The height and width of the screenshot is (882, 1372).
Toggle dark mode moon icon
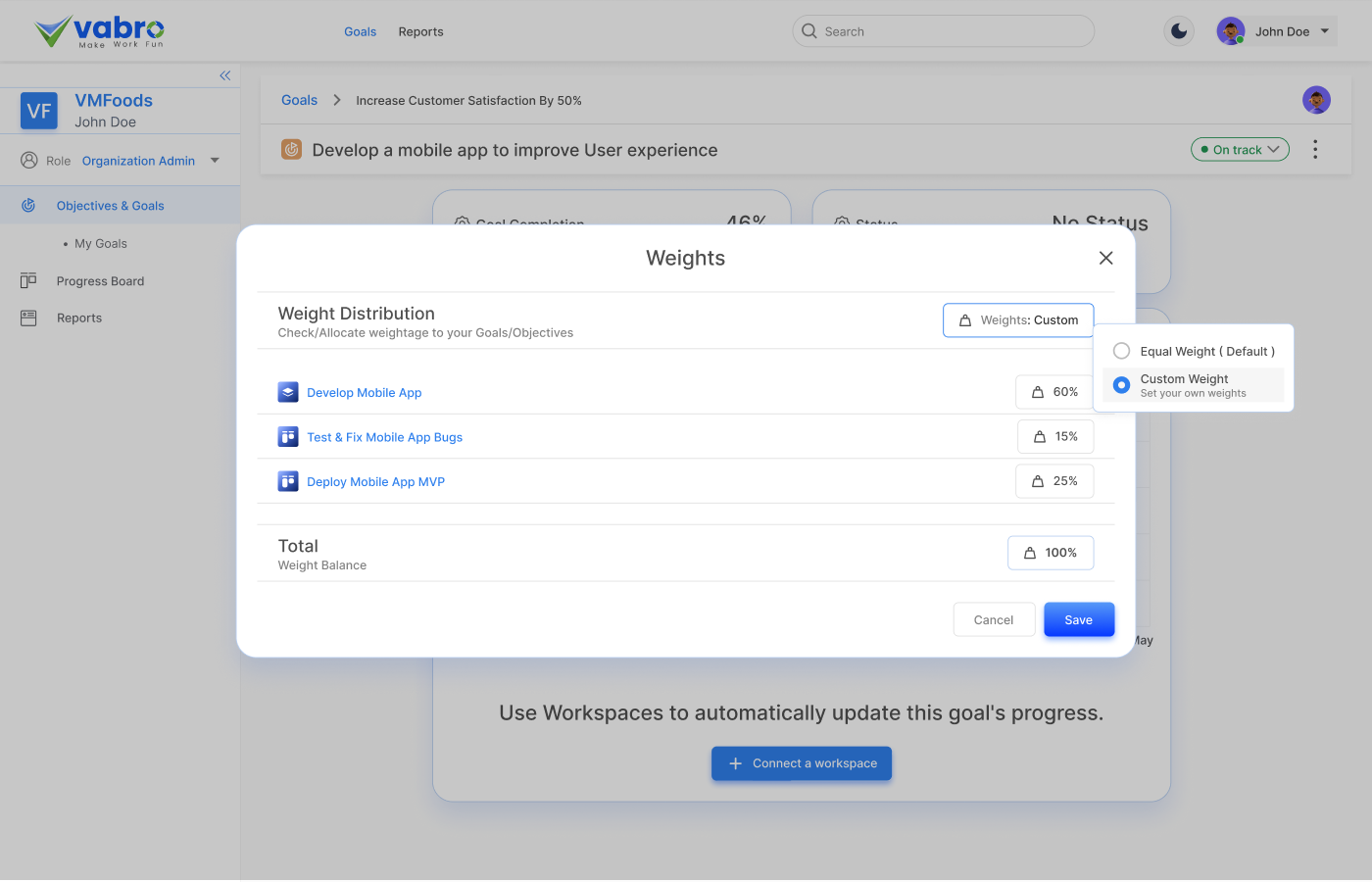click(x=1179, y=31)
